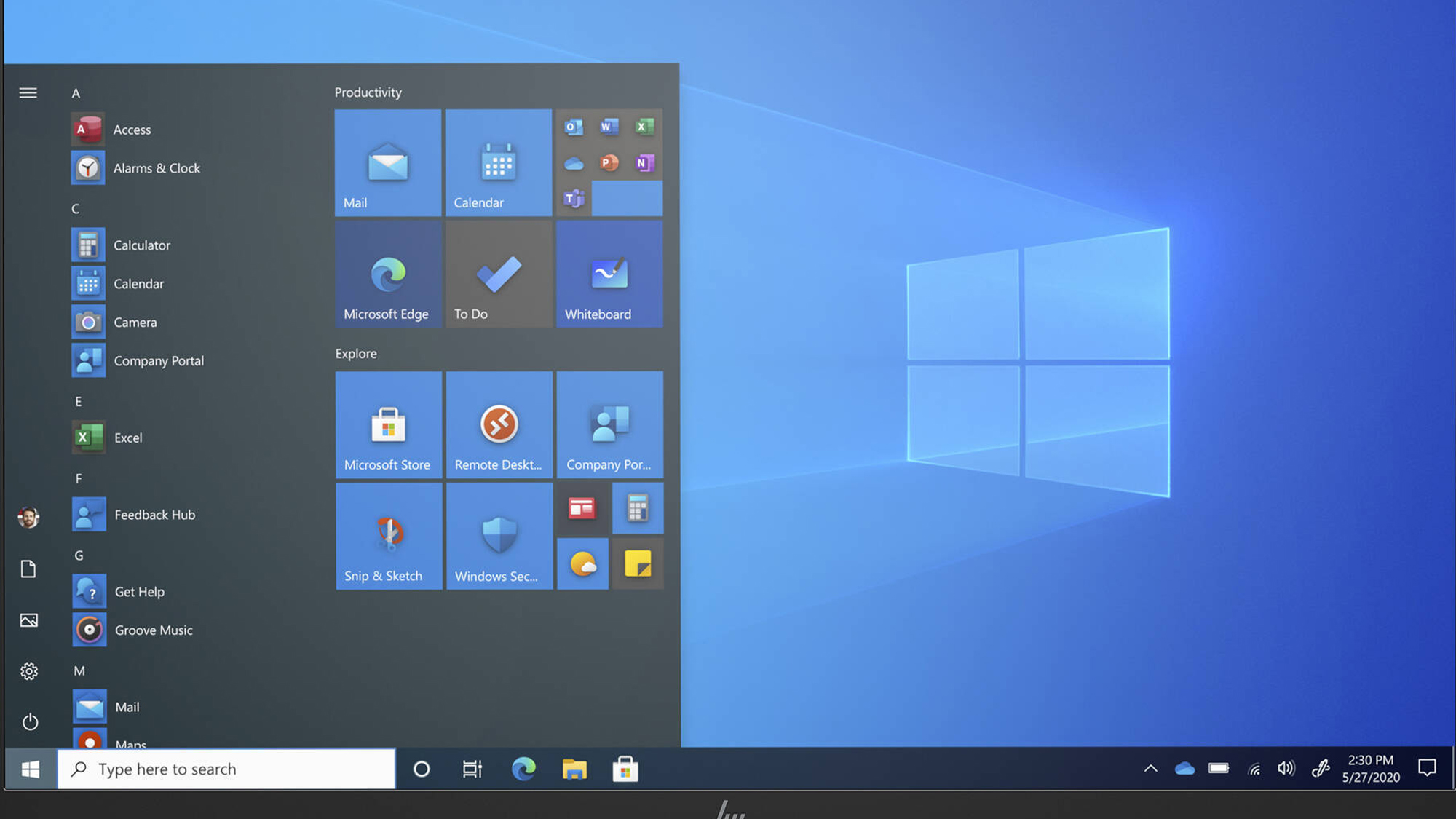Viewport: 1456px width, 819px height.
Task: Open the Whiteboard tile
Action: (609, 274)
